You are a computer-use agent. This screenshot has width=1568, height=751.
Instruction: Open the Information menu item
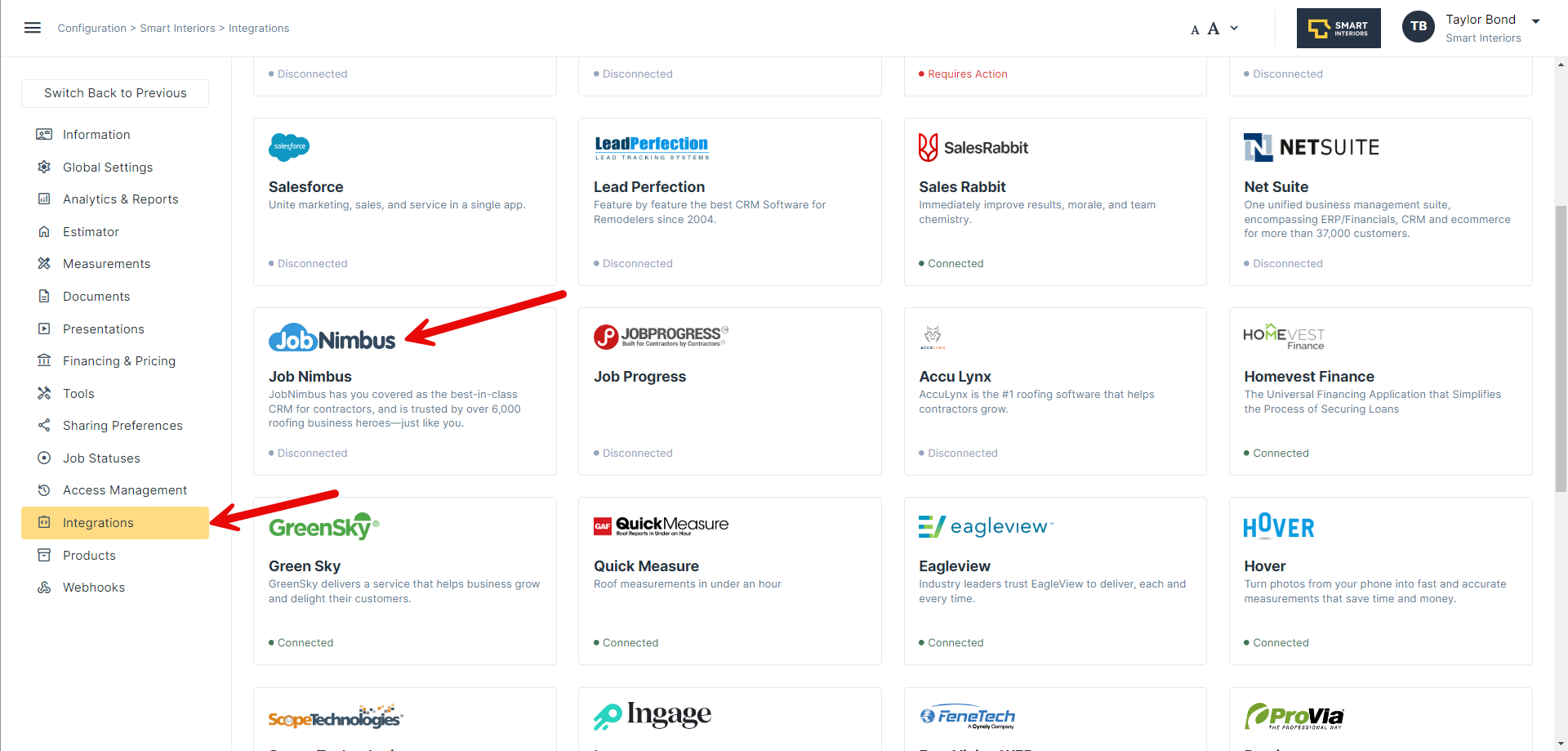(96, 135)
